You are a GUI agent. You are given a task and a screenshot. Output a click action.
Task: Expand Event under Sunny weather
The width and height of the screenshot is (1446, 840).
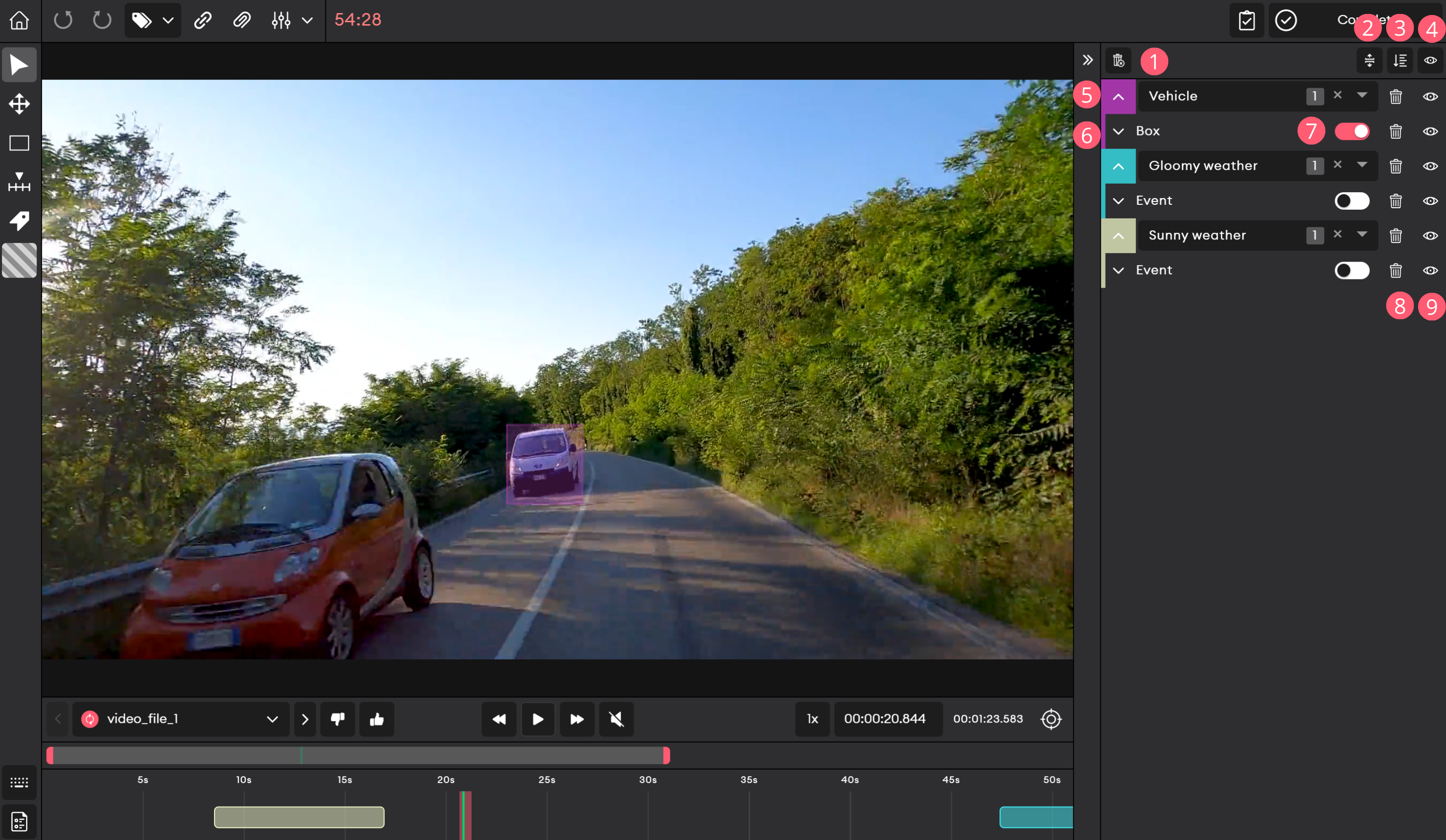[1118, 270]
